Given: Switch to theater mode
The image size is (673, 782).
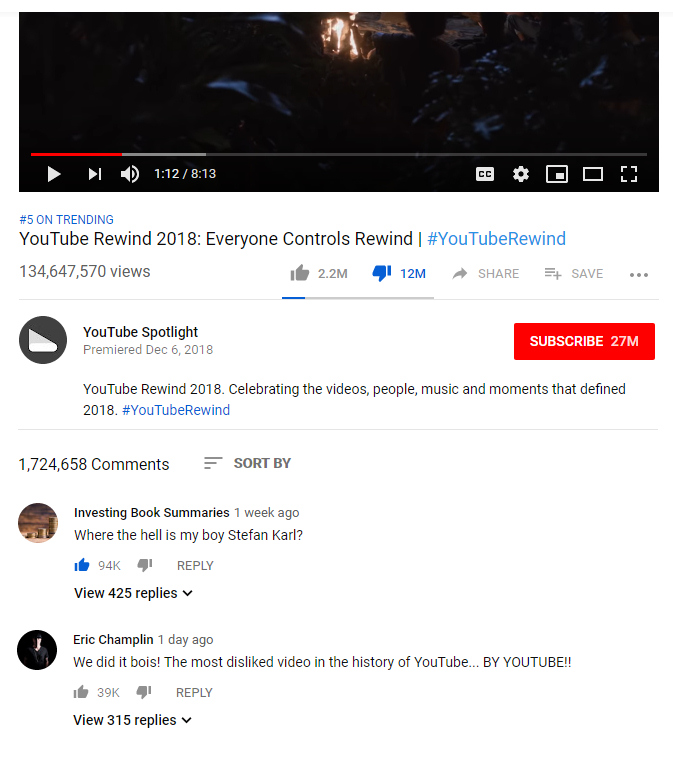Looking at the screenshot, I should click(x=593, y=174).
